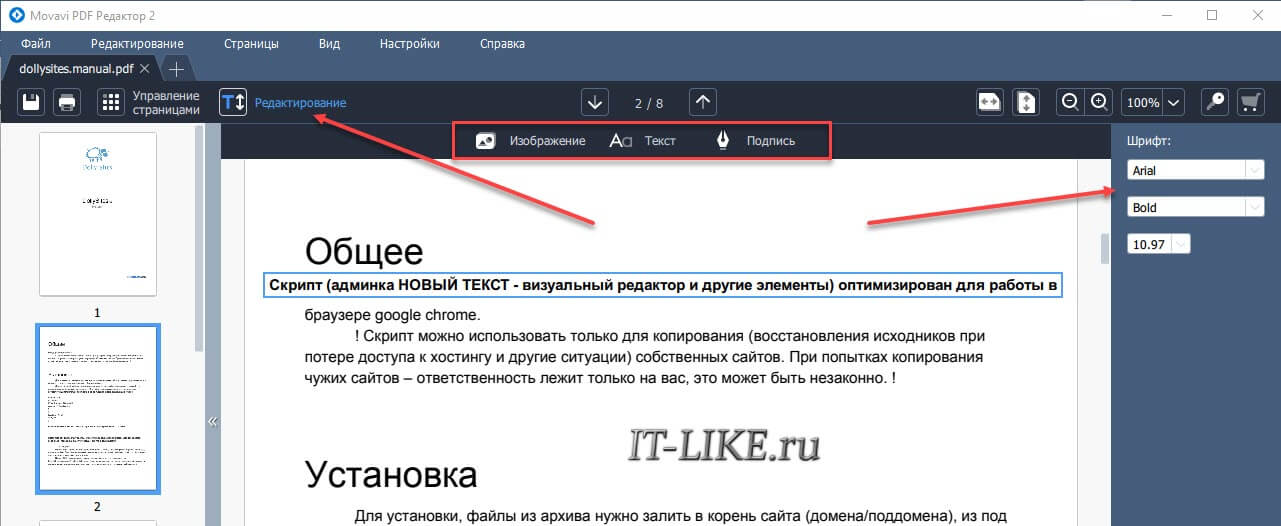
Task: Zoom in with the plus magnifier
Action: 1098,102
